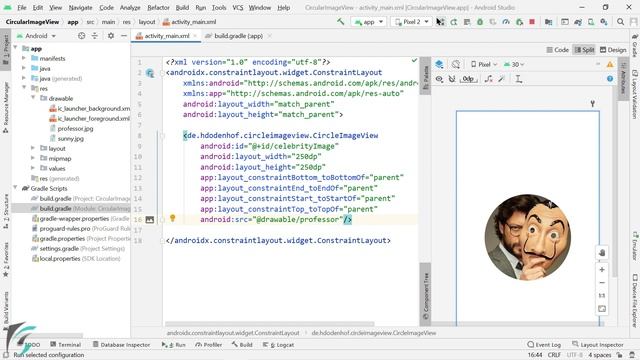The height and width of the screenshot is (360, 640).
Task: Hide the project panel with the minus icon
Action: click(124, 36)
